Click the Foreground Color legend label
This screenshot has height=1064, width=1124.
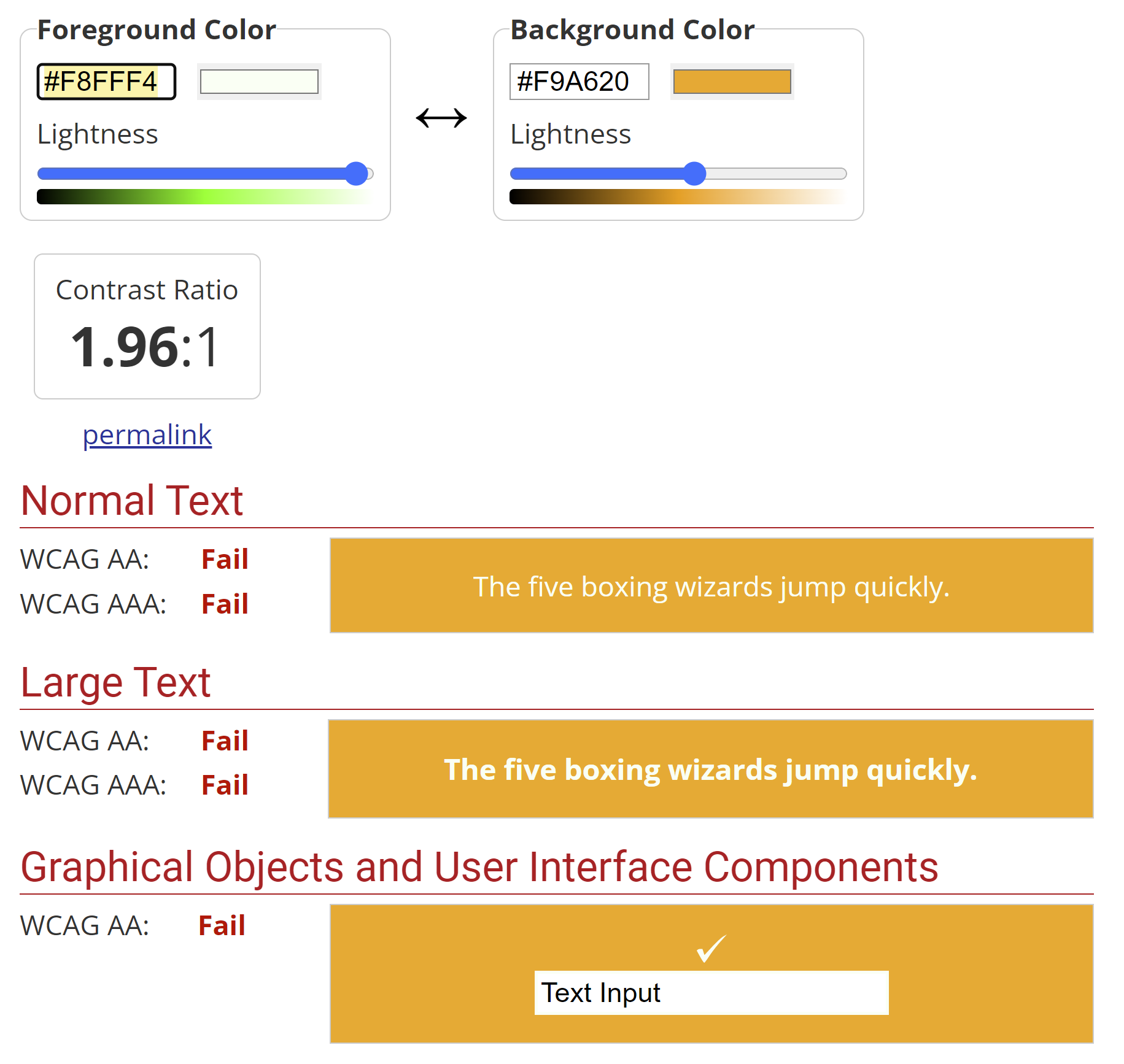[157, 29]
